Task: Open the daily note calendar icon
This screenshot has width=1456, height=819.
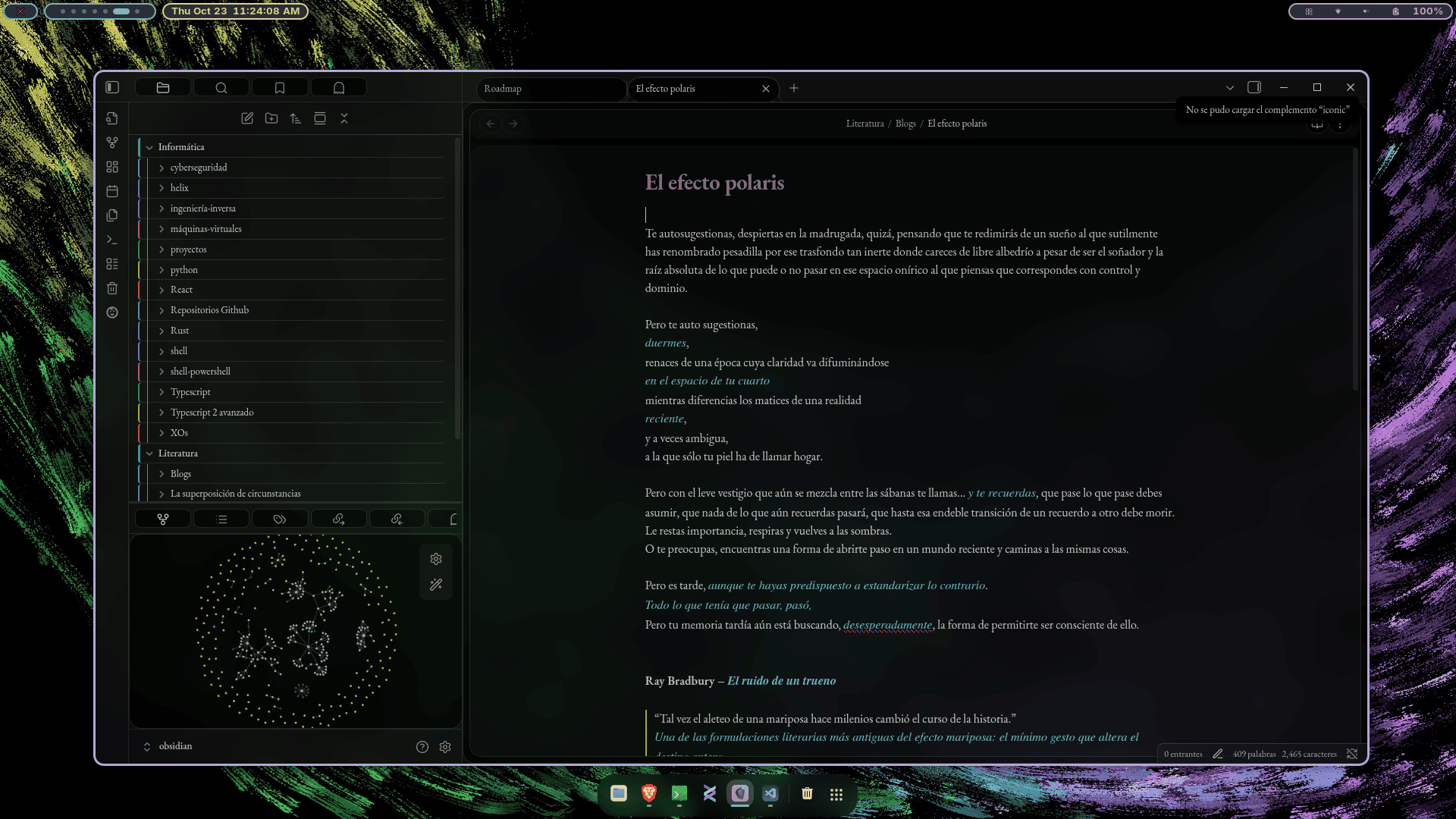Action: [112, 191]
